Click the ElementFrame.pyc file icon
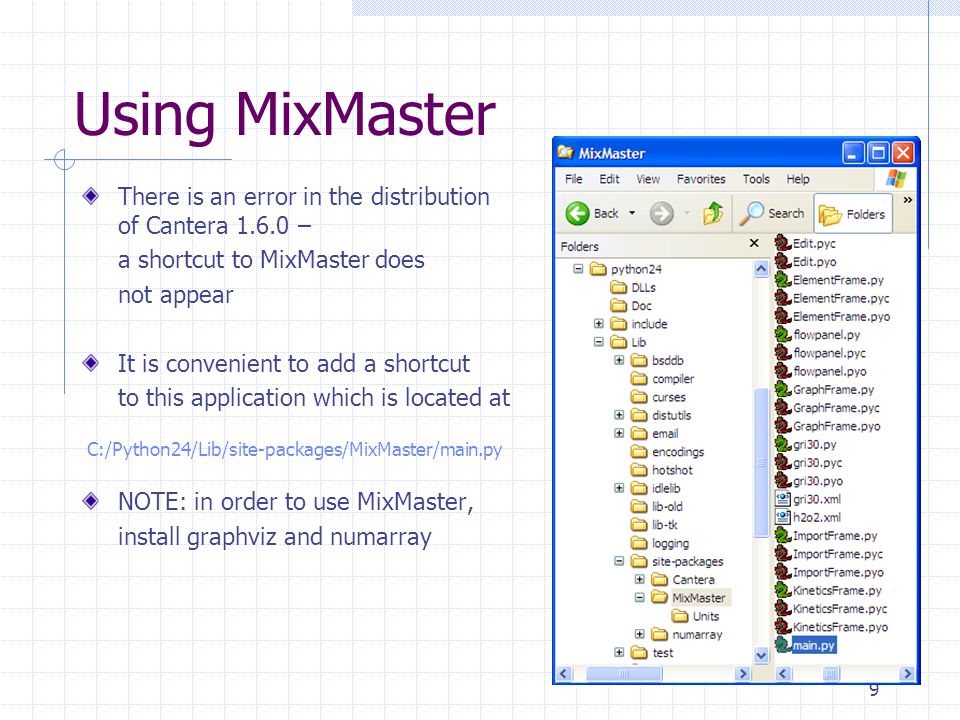Viewport: 960px width, 720px height. tap(783, 298)
